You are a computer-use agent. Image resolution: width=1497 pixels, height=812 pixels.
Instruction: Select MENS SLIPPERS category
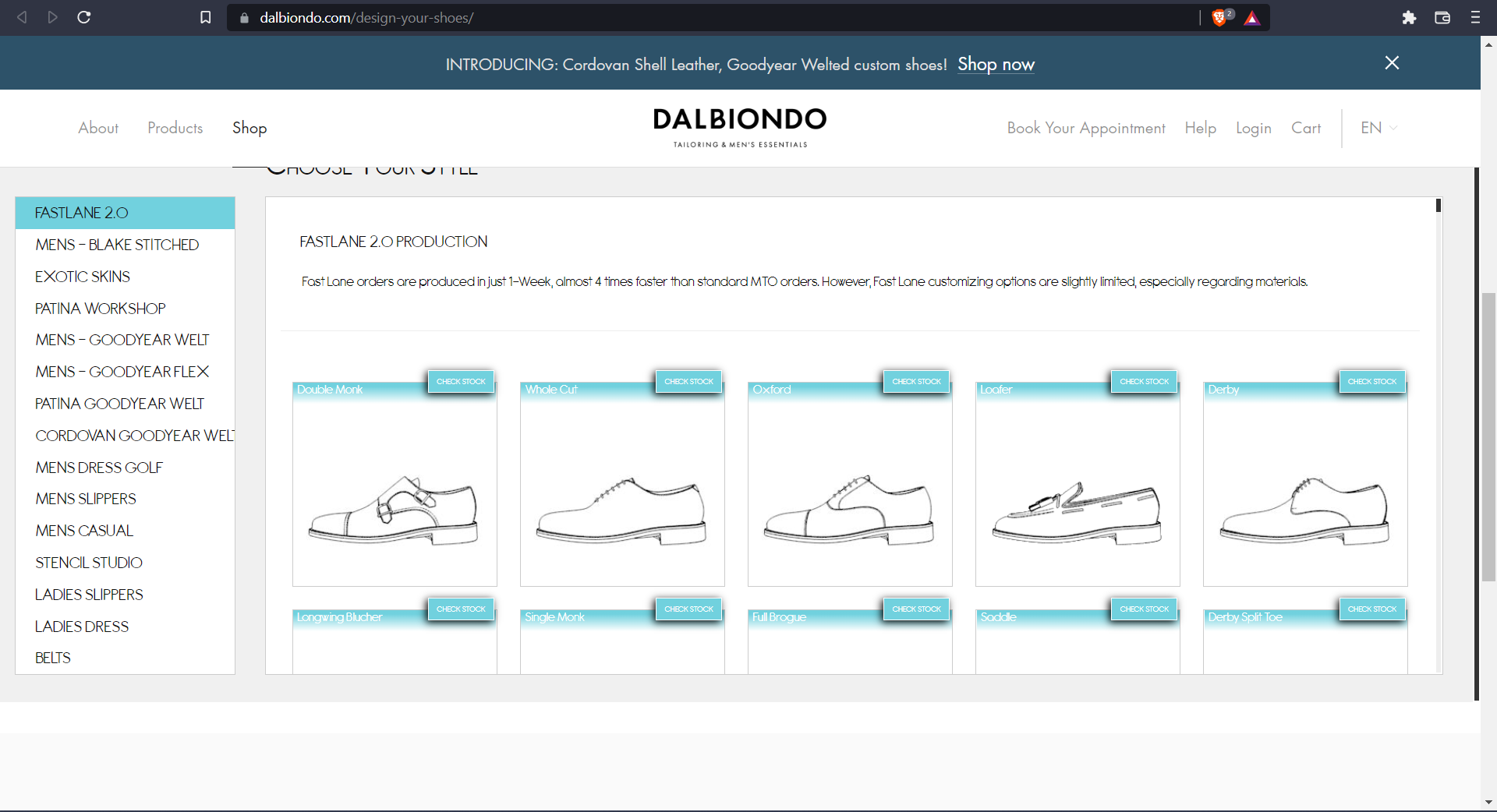click(x=125, y=499)
